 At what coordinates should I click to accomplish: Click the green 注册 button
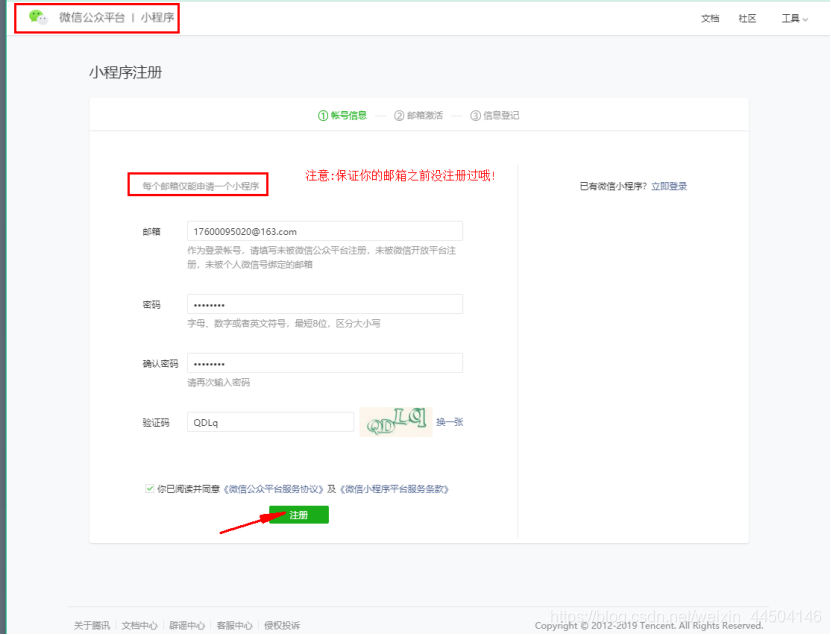tap(299, 515)
